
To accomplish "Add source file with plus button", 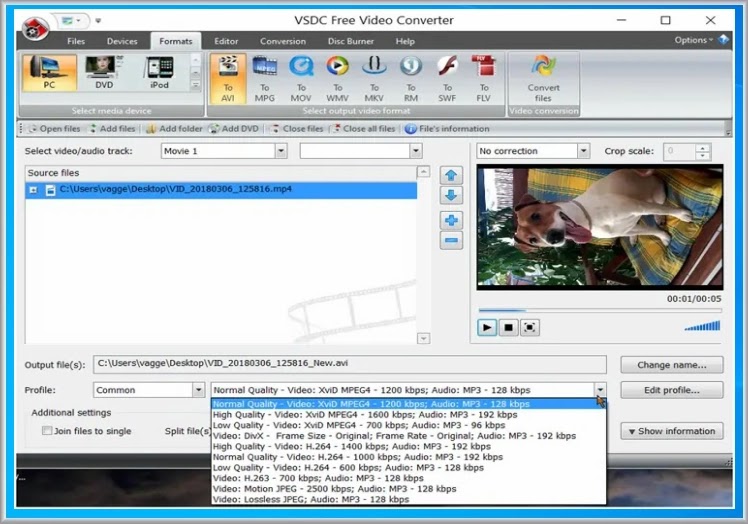I will (x=451, y=220).
